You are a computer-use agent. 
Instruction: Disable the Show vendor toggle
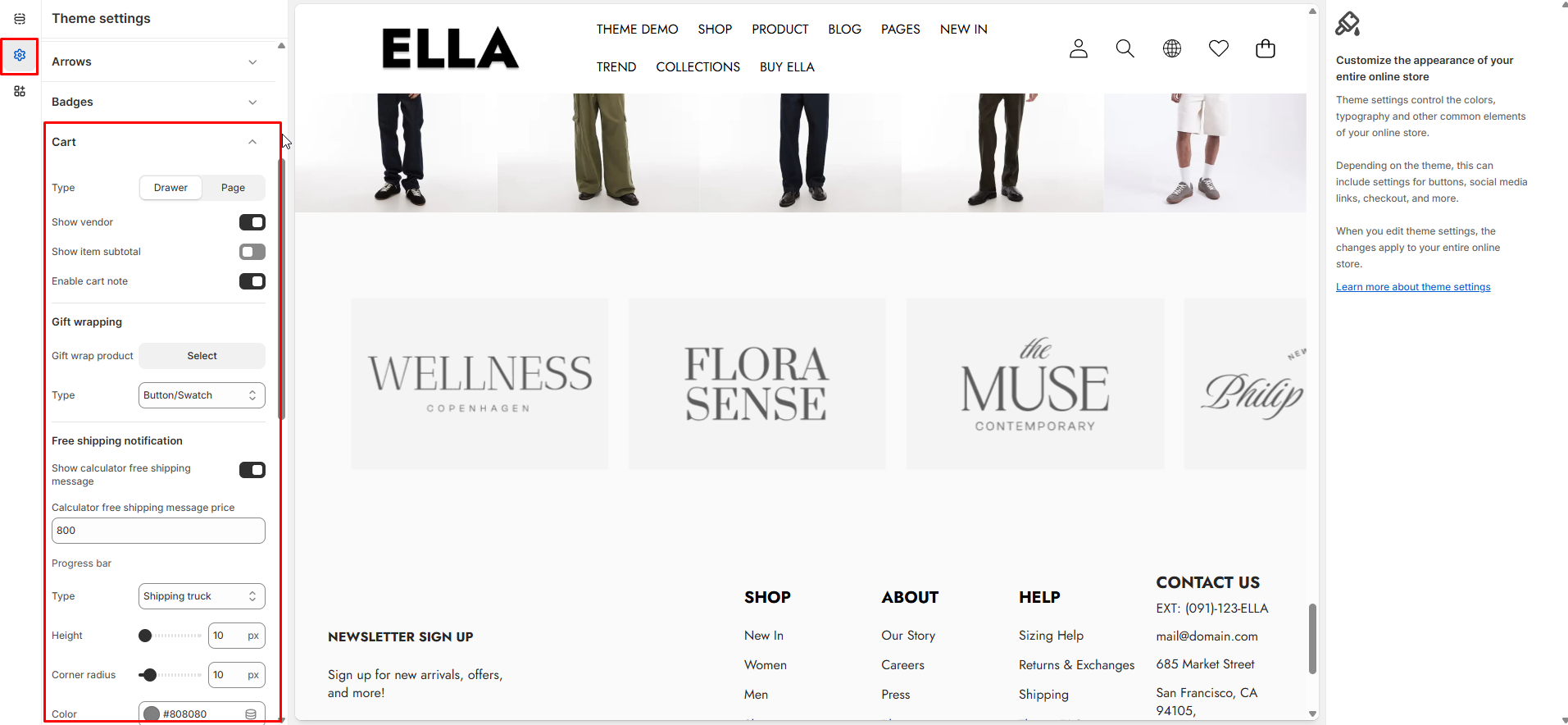click(252, 222)
